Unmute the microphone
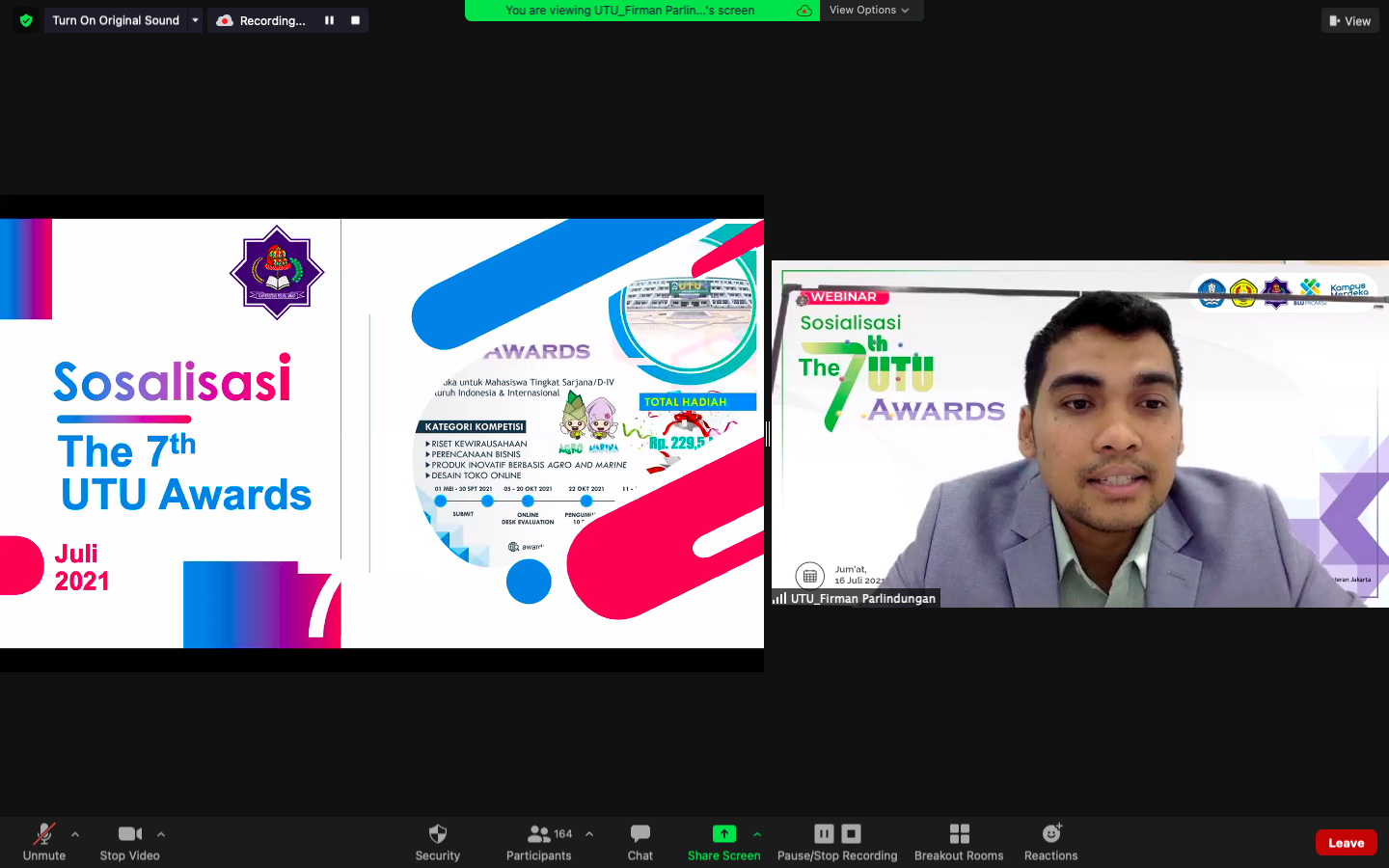This screenshot has height=868, width=1389. coord(44,841)
